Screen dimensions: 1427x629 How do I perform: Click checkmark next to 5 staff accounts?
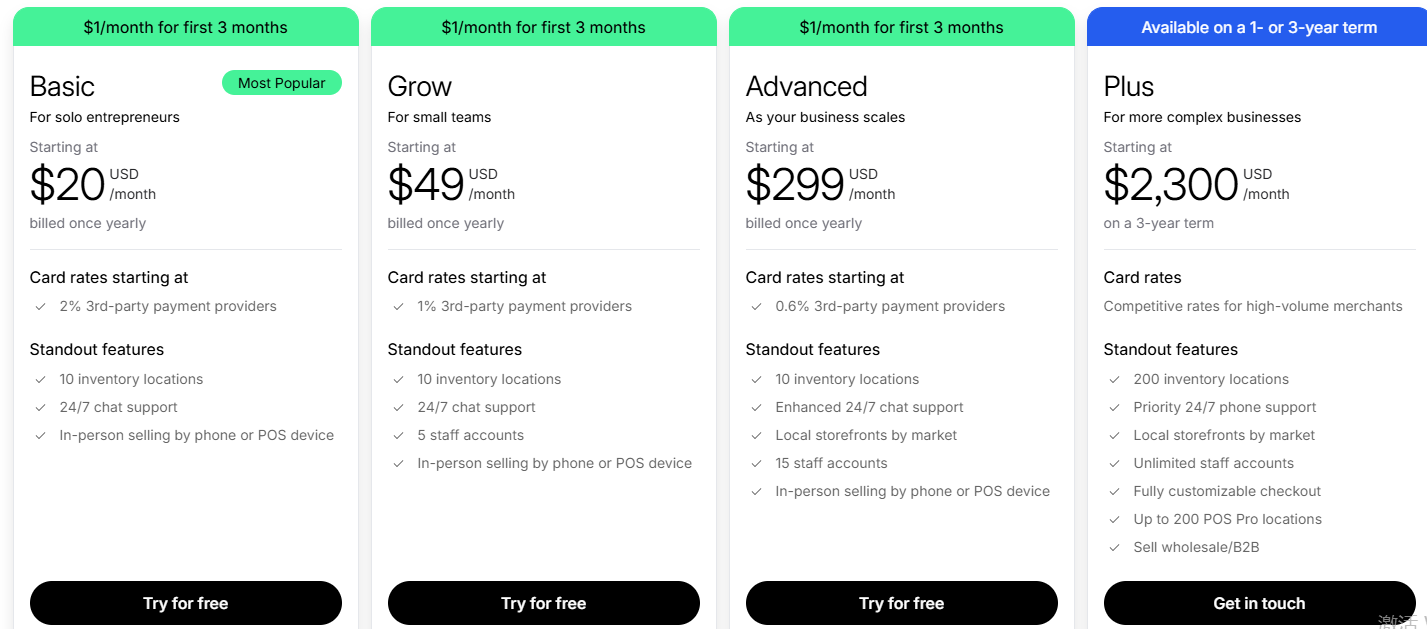399,435
